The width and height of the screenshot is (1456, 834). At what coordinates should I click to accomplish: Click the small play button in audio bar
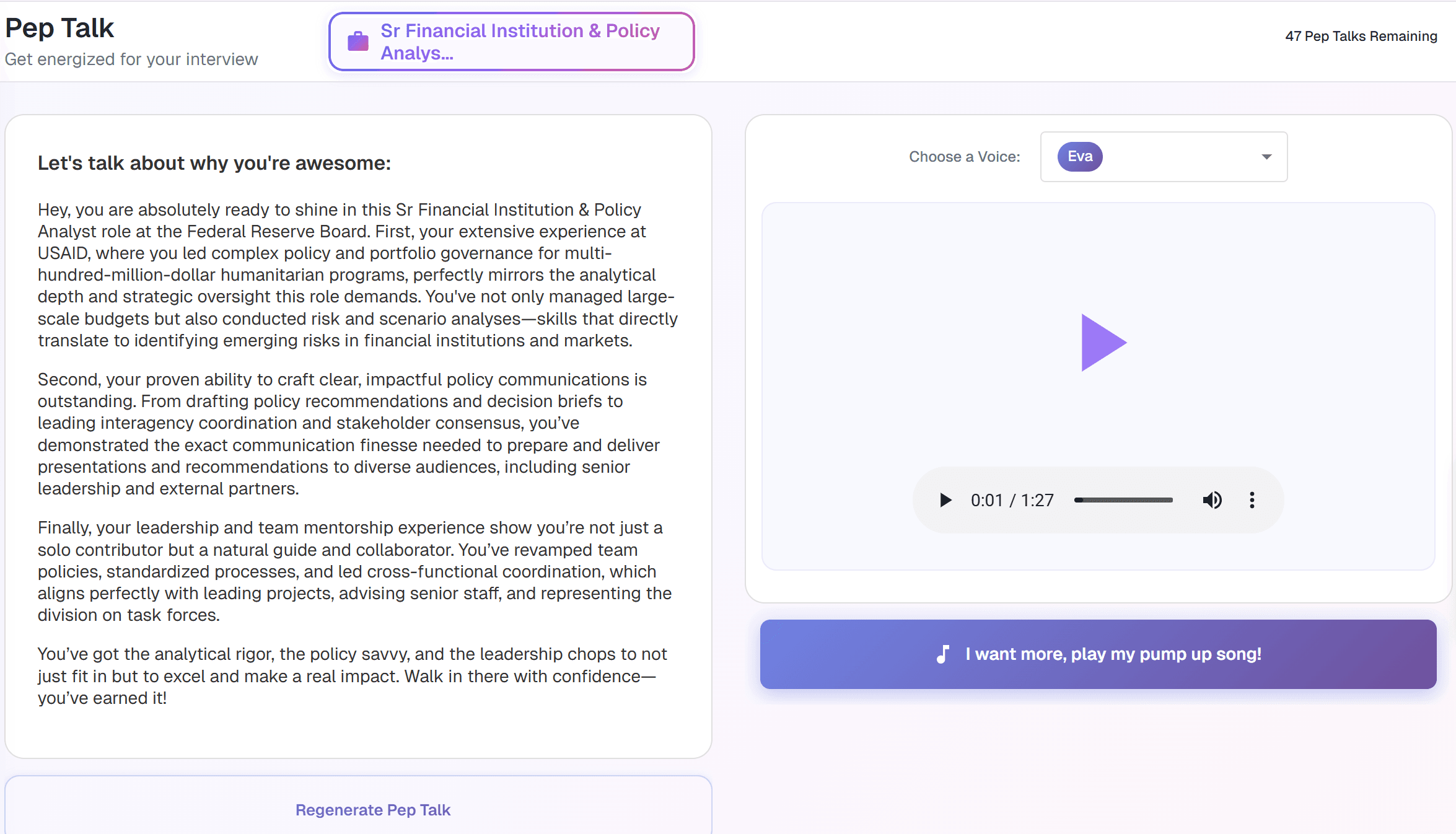pyautogui.click(x=945, y=500)
